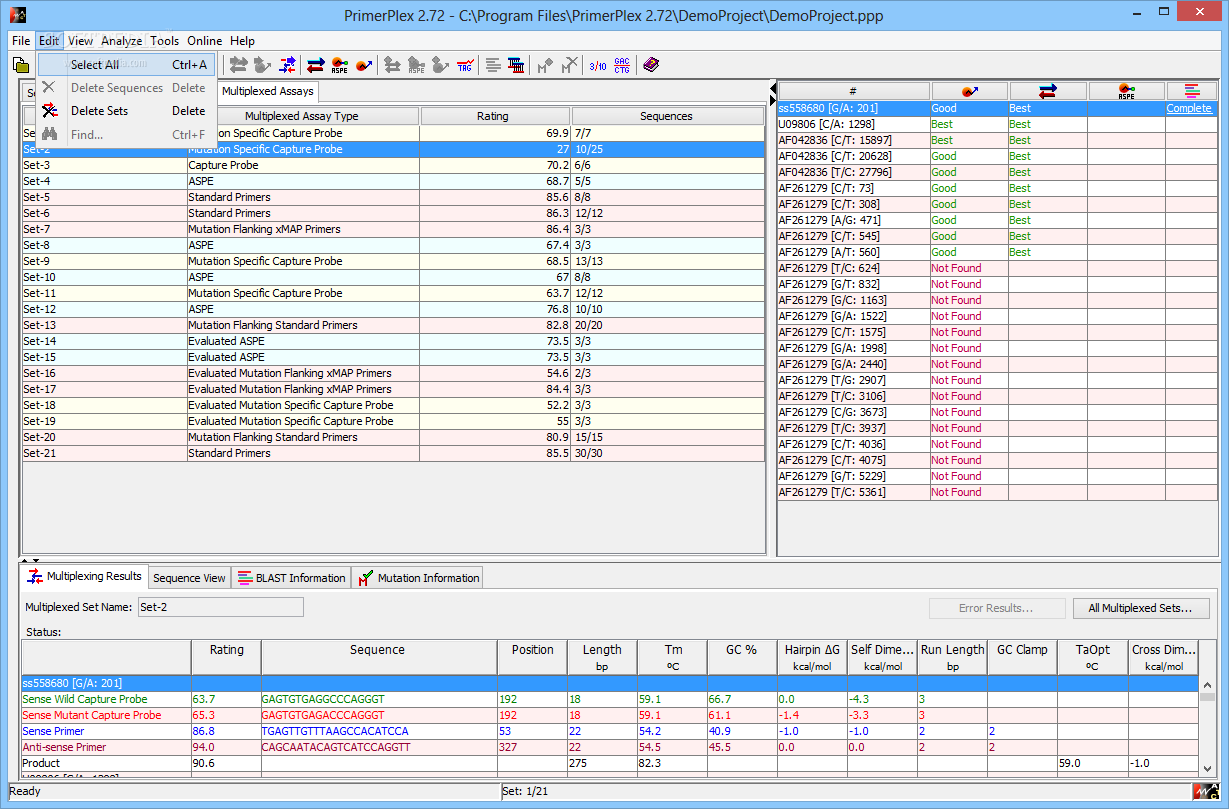
Task: Click the red and blue arrows primer design icon in the toolbar
Action: [315, 65]
